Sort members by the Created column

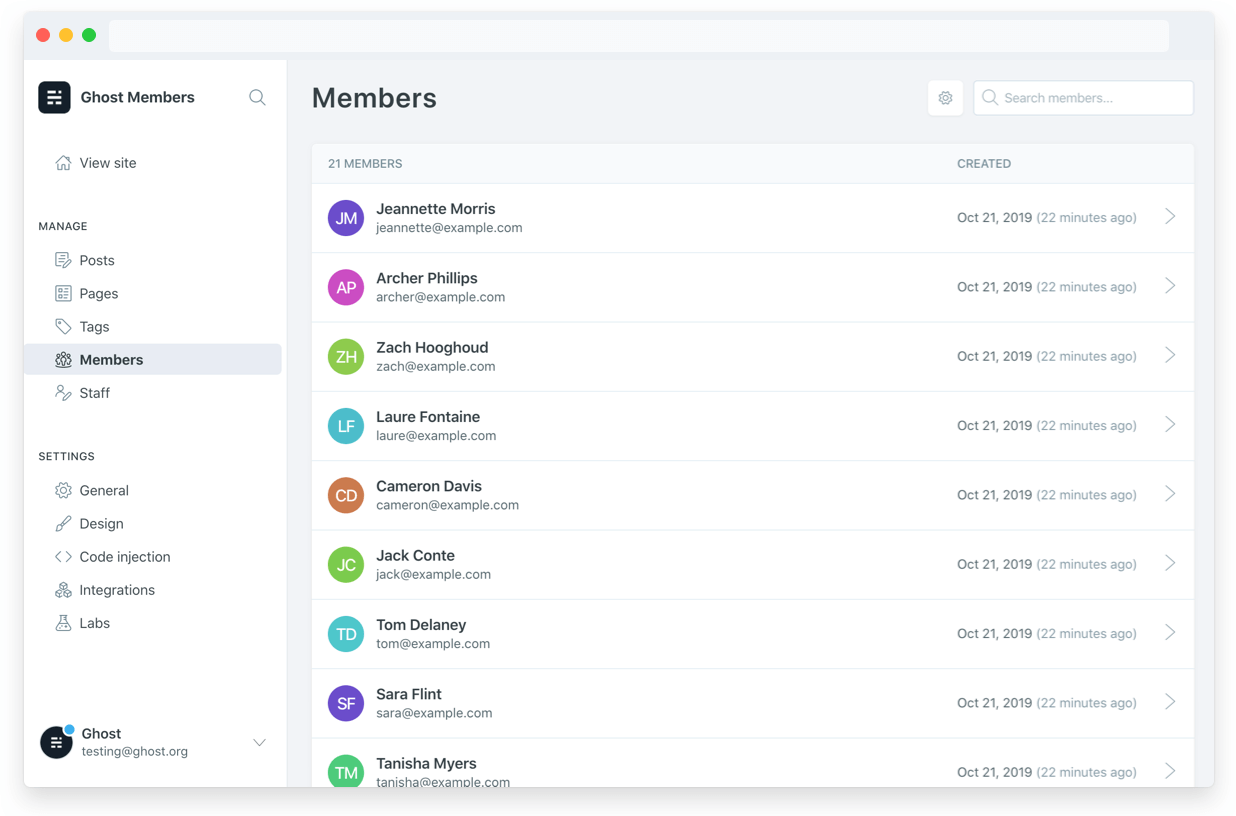984,163
